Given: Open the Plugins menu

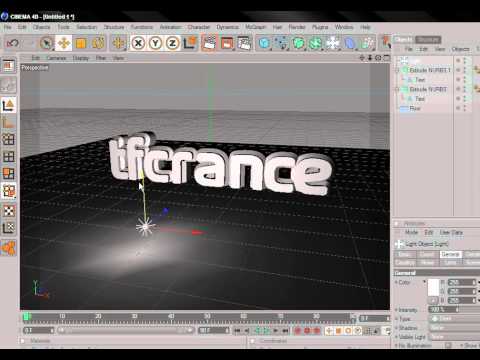Looking at the screenshot, I should tap(320, 27).
